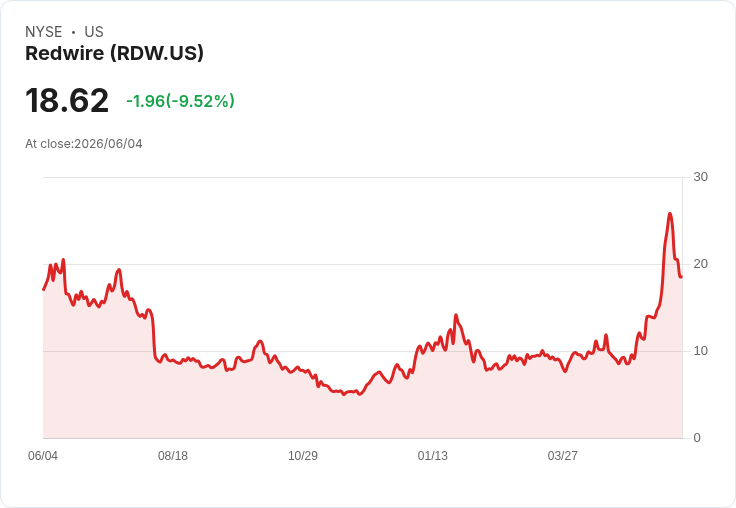This screenshot has width=736, height=508.
Task: Click the January peak on the price line
Action: coord(455,315)
